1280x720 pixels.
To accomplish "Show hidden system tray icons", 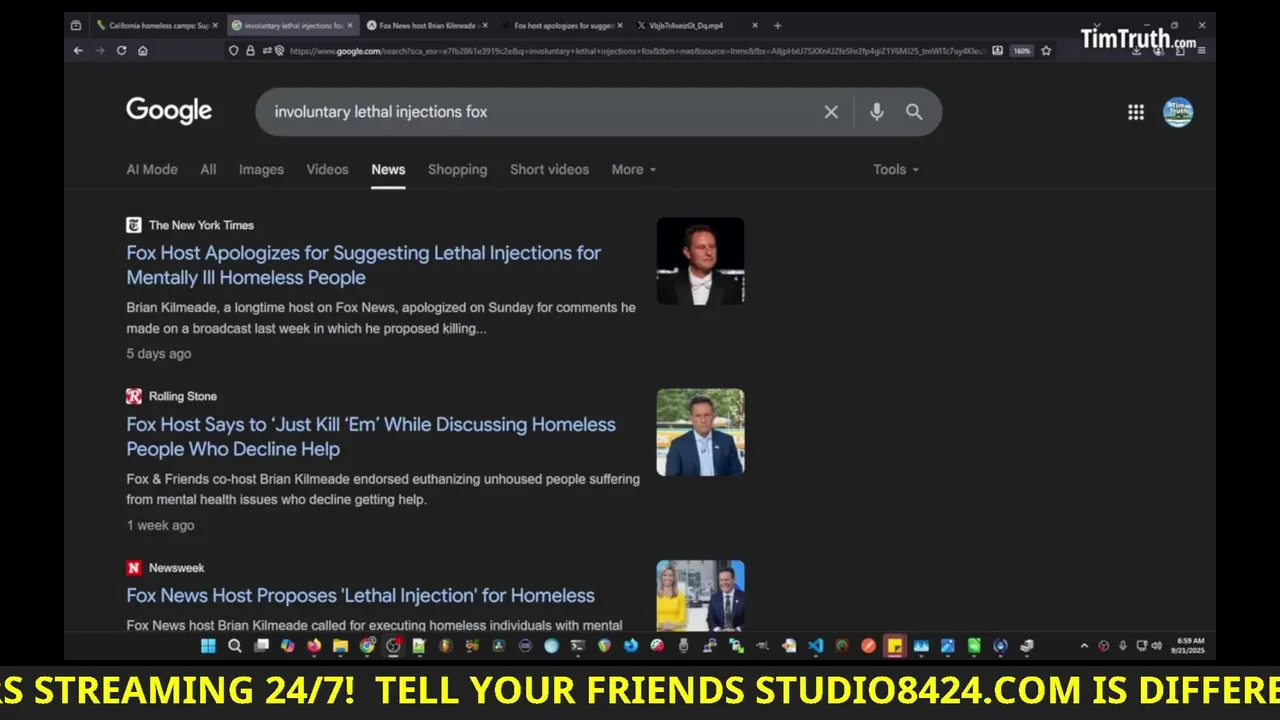I will 1084,646.
